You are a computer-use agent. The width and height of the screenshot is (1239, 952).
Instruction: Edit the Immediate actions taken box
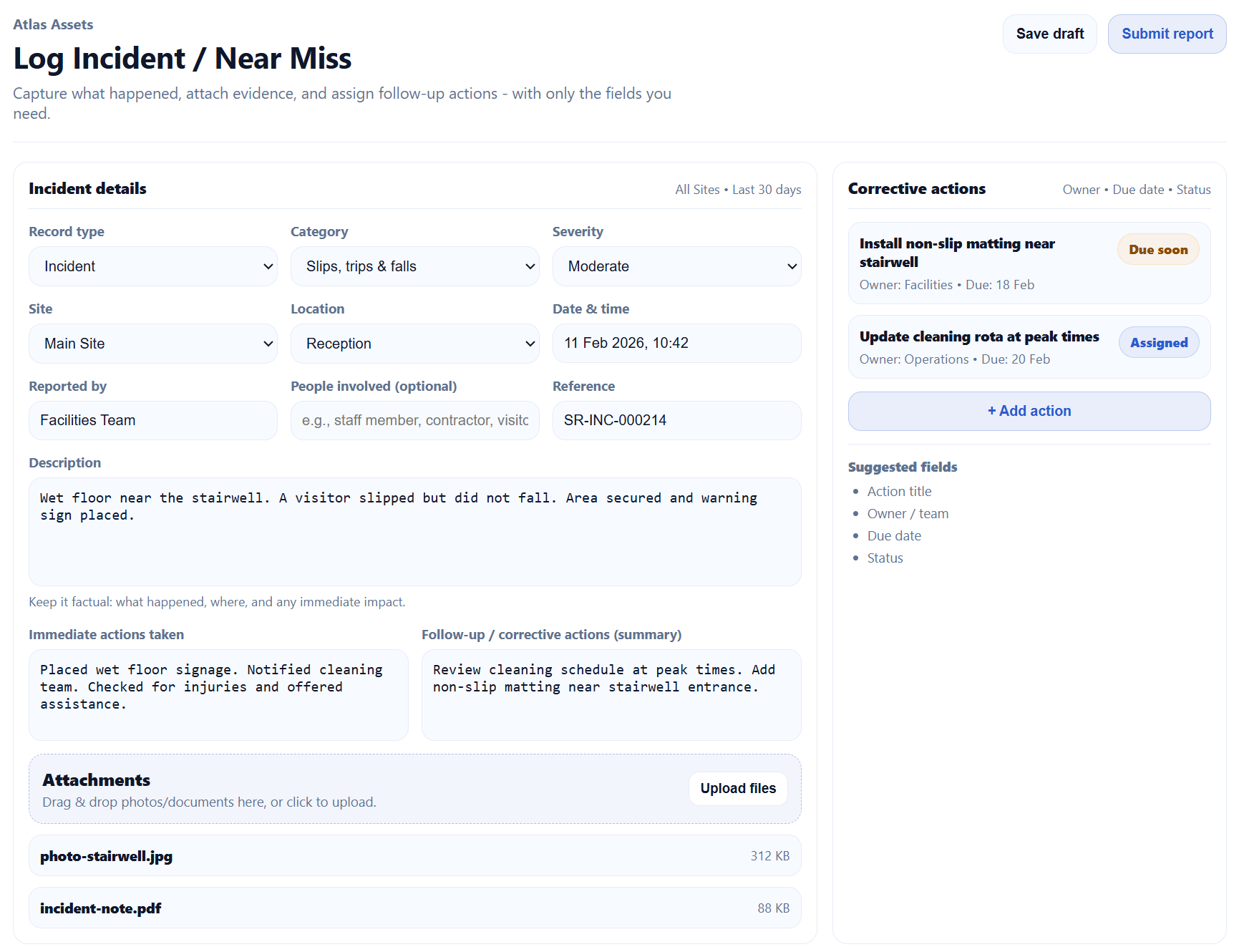pyautogui.click(x=218, y=694)
